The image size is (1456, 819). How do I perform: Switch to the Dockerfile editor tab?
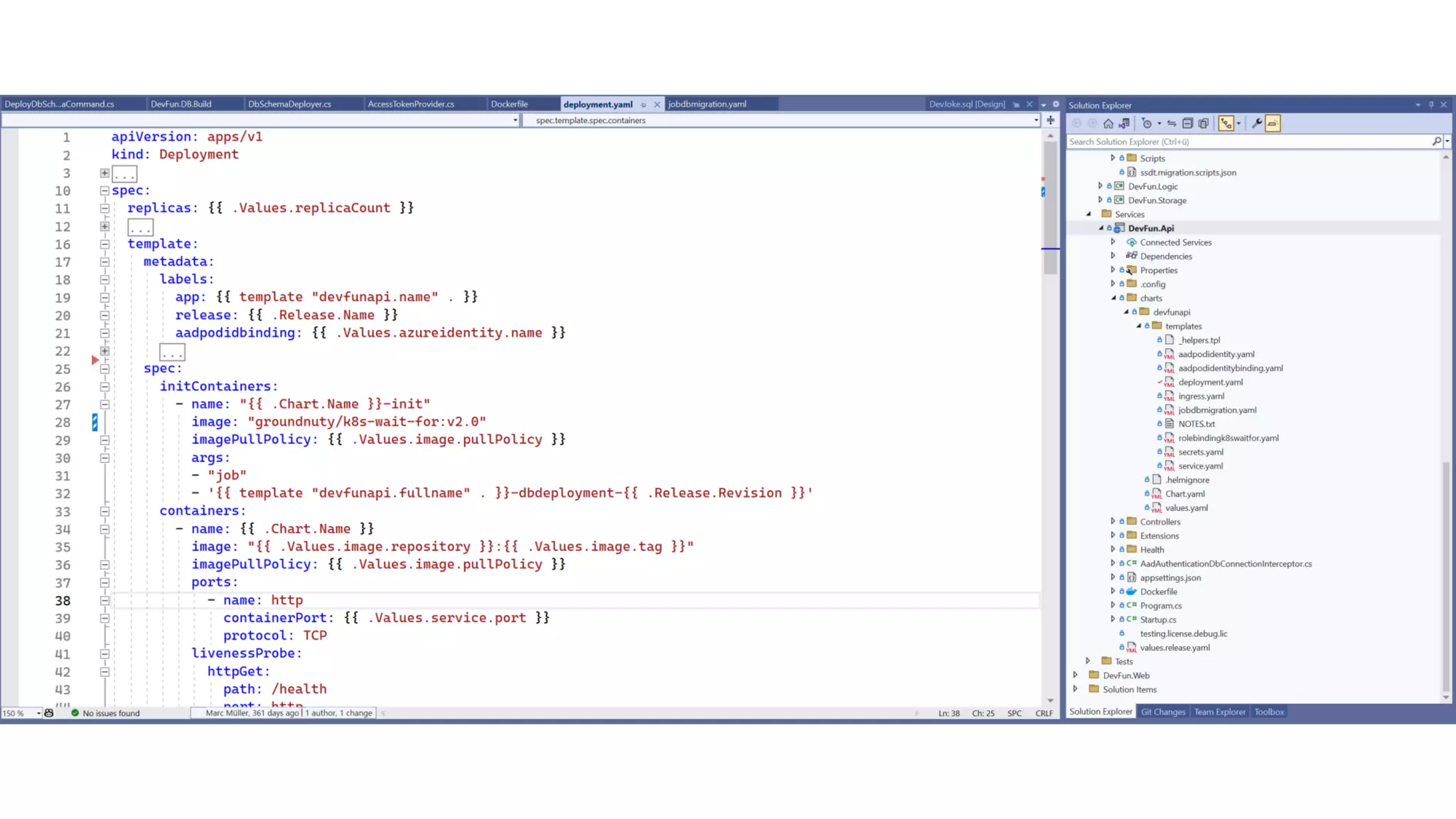[509, 104]
